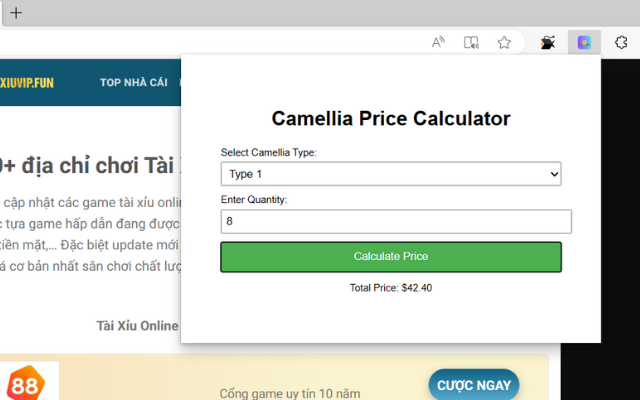Click the Total Price result text
This screenshot has width=640, height=400.
391,288
